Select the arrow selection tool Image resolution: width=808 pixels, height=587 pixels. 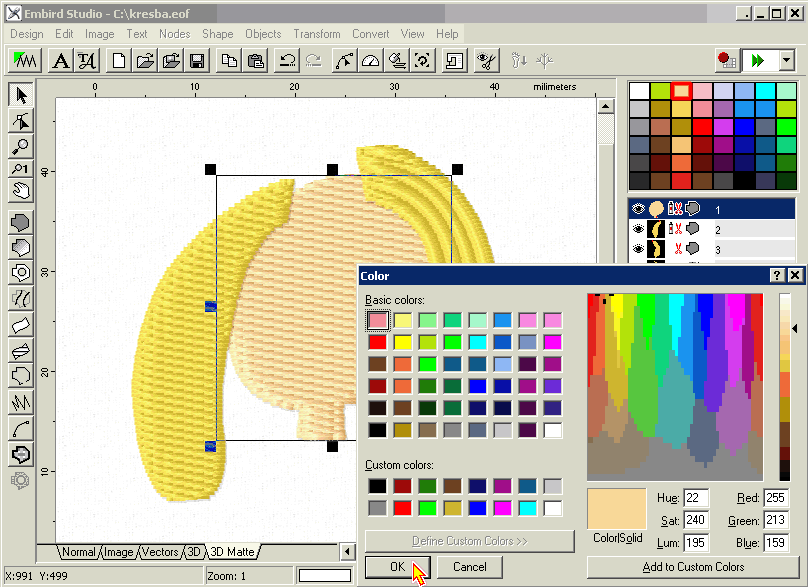(21, 95)
